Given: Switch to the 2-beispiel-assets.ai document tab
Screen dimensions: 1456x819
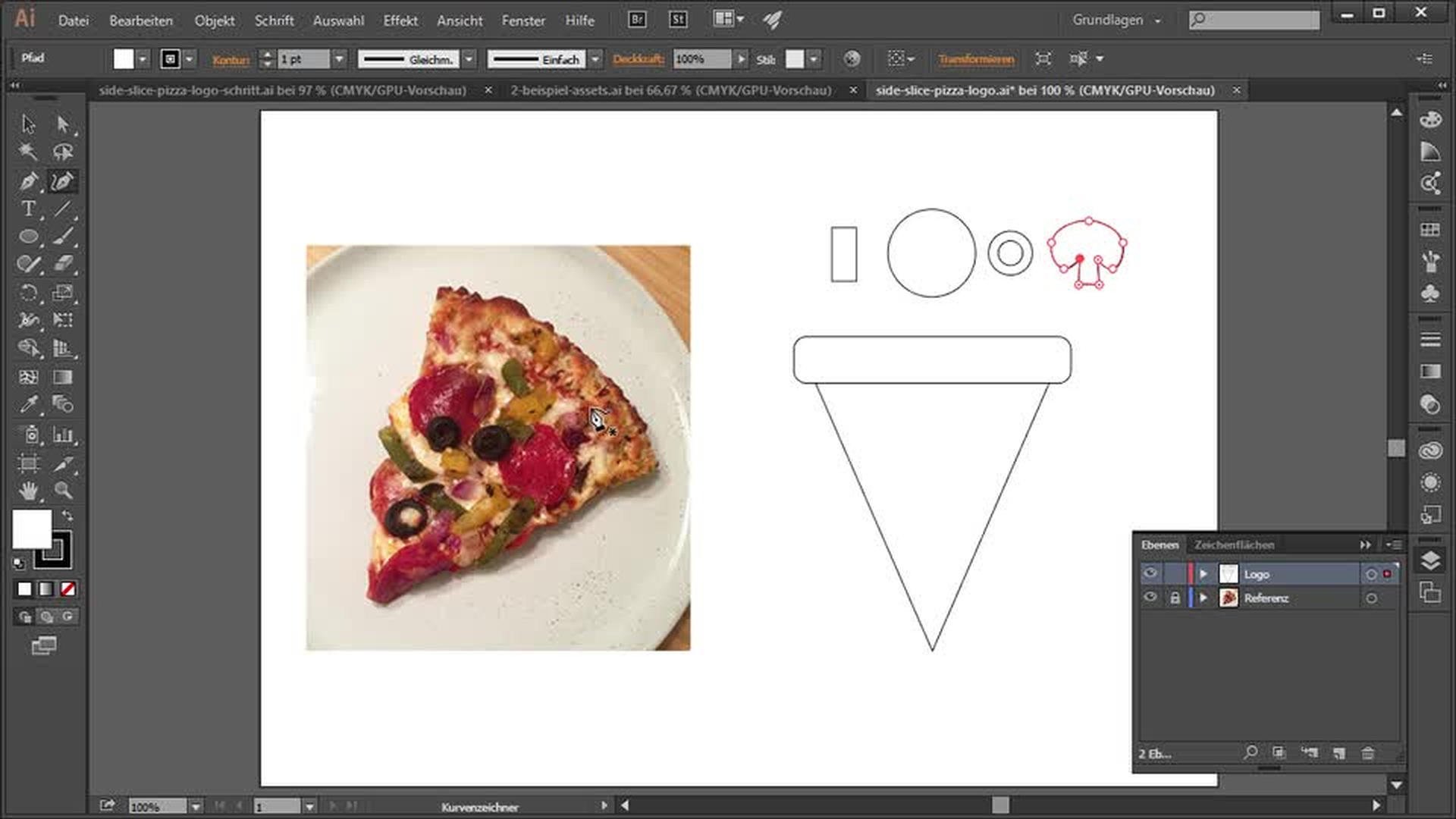Looking at the screenshot, I should click(x=670, y=90).
